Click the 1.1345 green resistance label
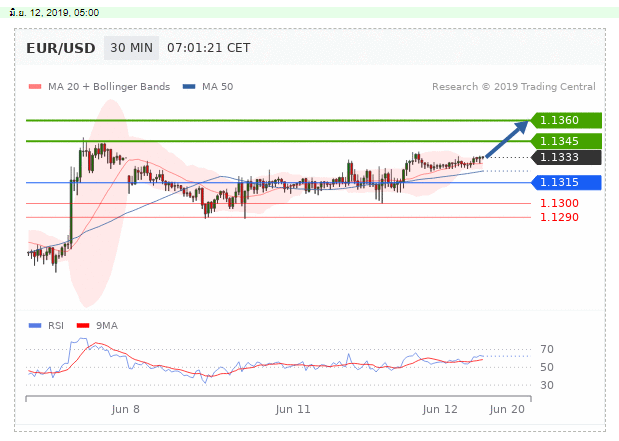The width and height of the screenshot is (619, 441). click(x=566, y=141)
